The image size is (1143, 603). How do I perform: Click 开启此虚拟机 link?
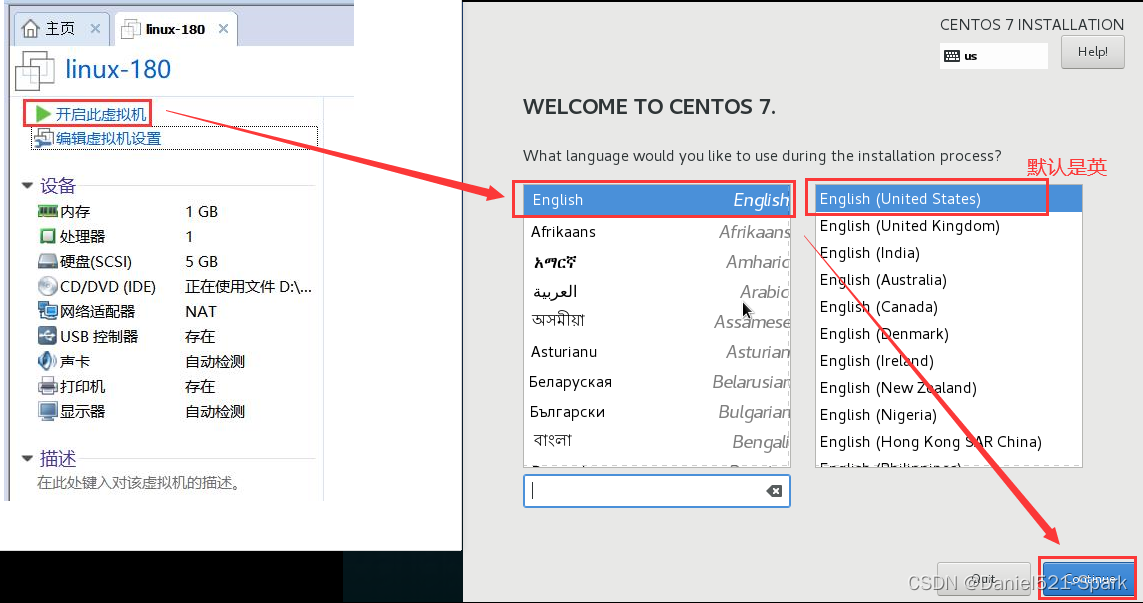[101, 114]
